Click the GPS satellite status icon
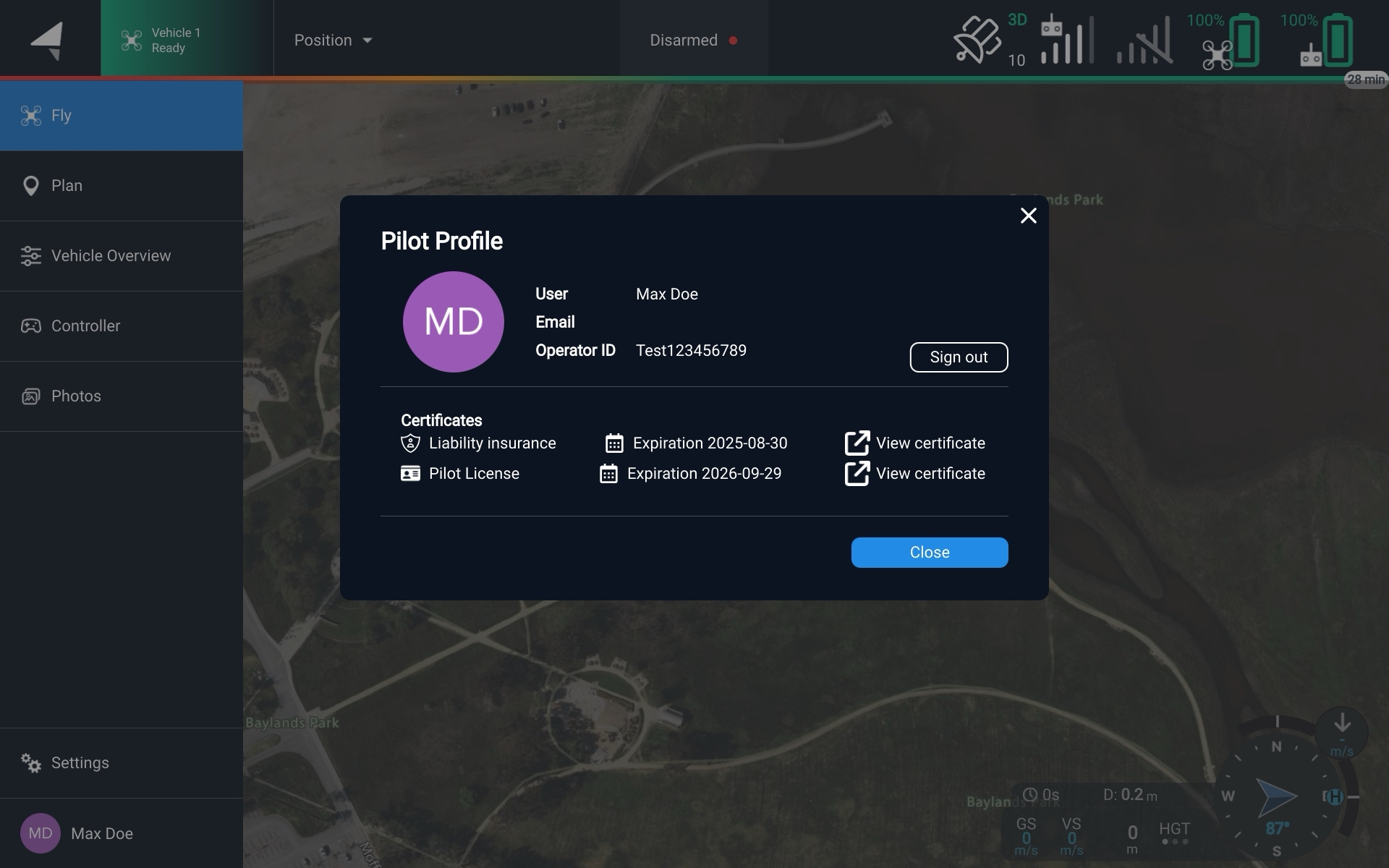This screenshot has width=1389, height=868. pos(978,40)
